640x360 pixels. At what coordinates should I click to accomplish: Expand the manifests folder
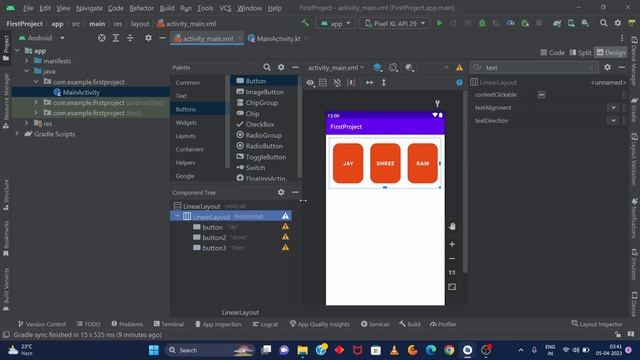click(27, 61)
